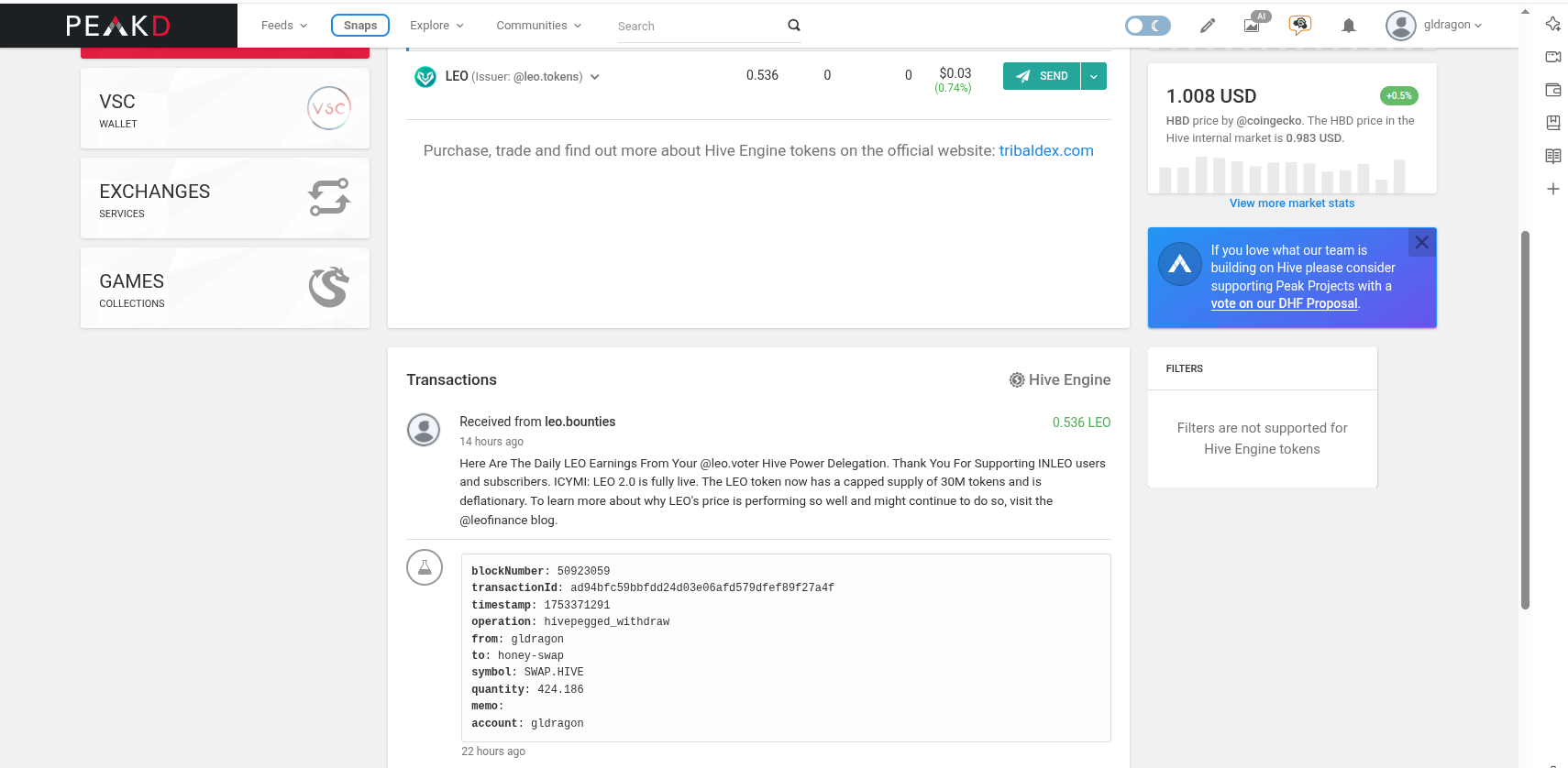Click the video camera icon in browser sidebar
This screenshot has height=768, width=1568.
(x=1552, y=57)
